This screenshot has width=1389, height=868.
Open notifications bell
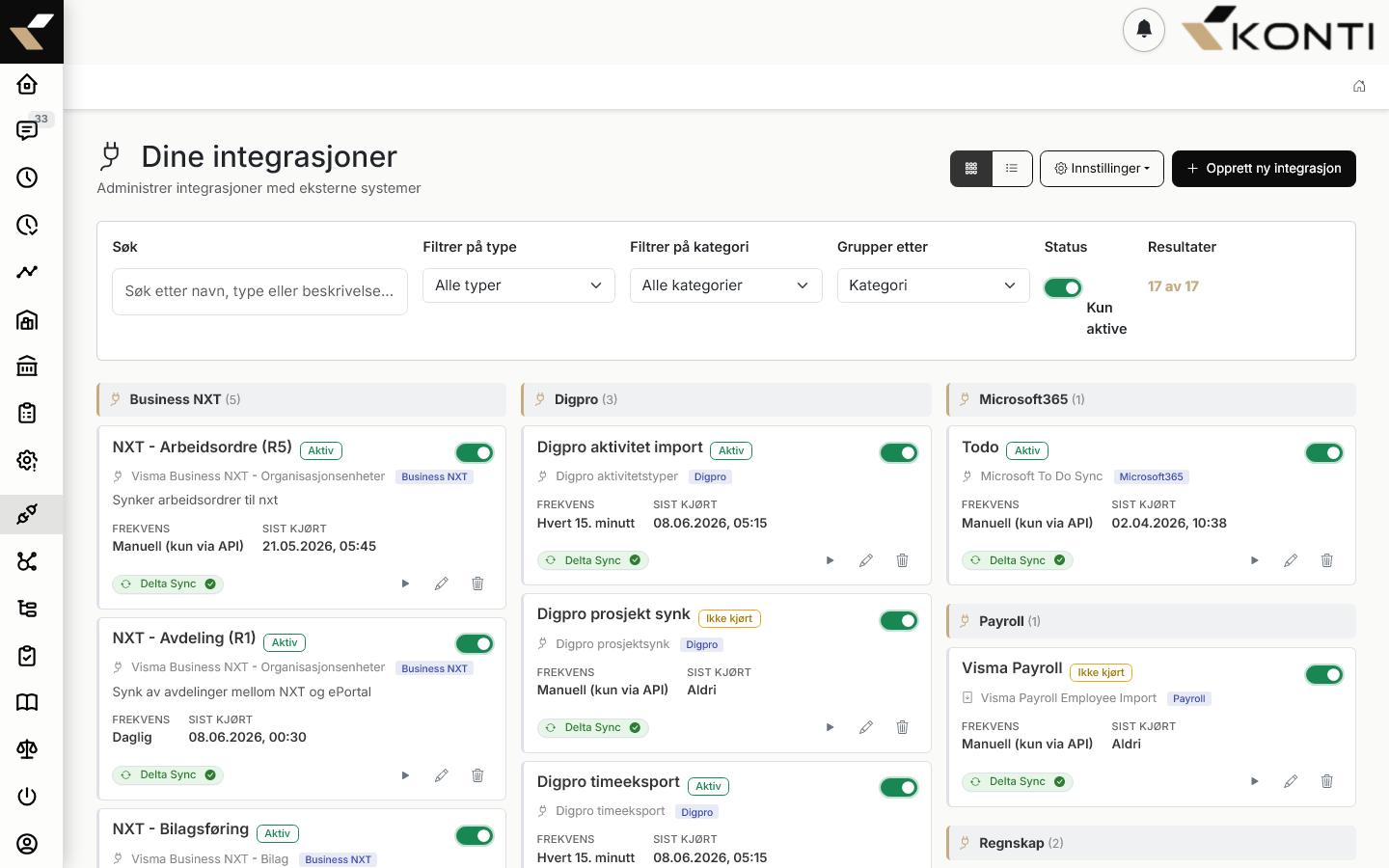(x=1144, y=29)
